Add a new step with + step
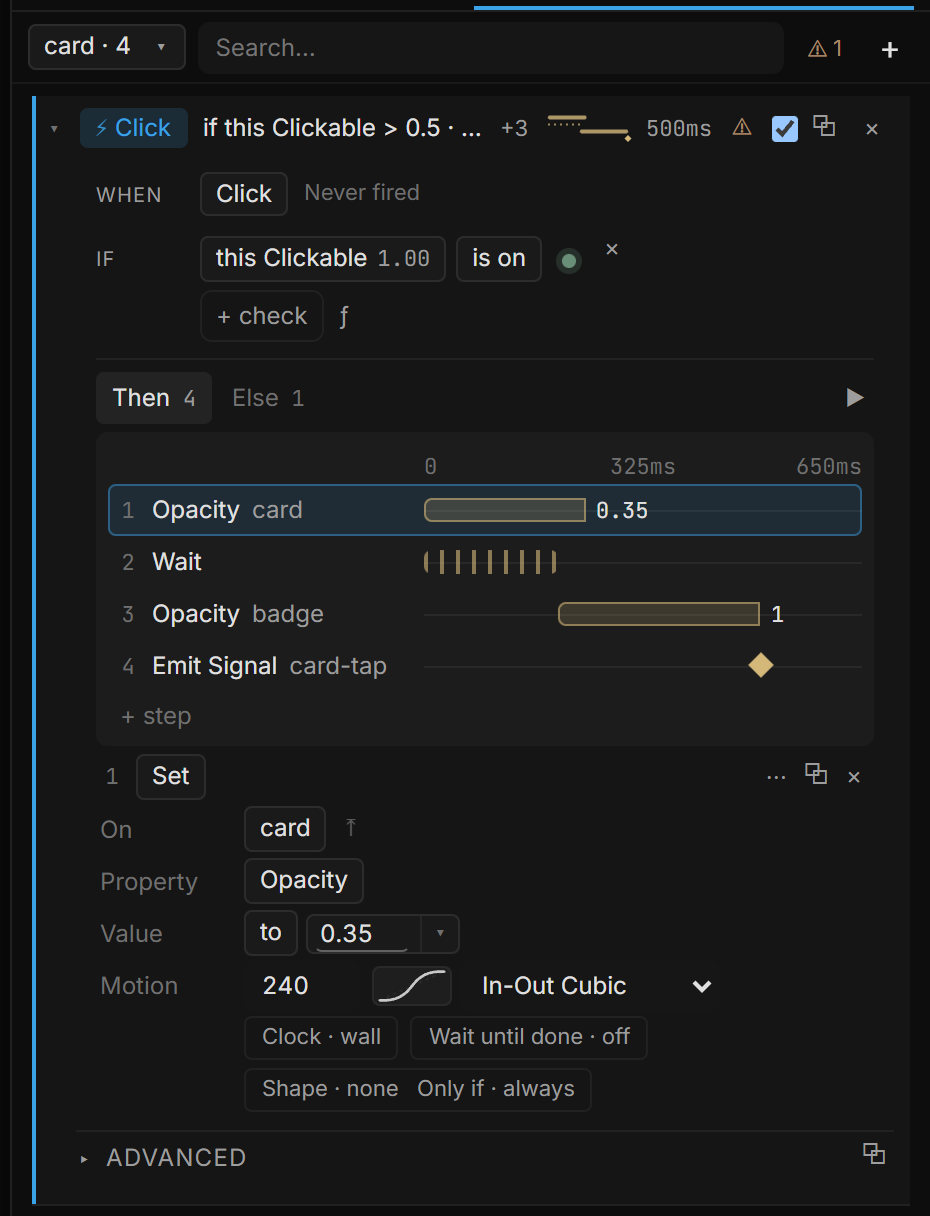 (156, 717)
